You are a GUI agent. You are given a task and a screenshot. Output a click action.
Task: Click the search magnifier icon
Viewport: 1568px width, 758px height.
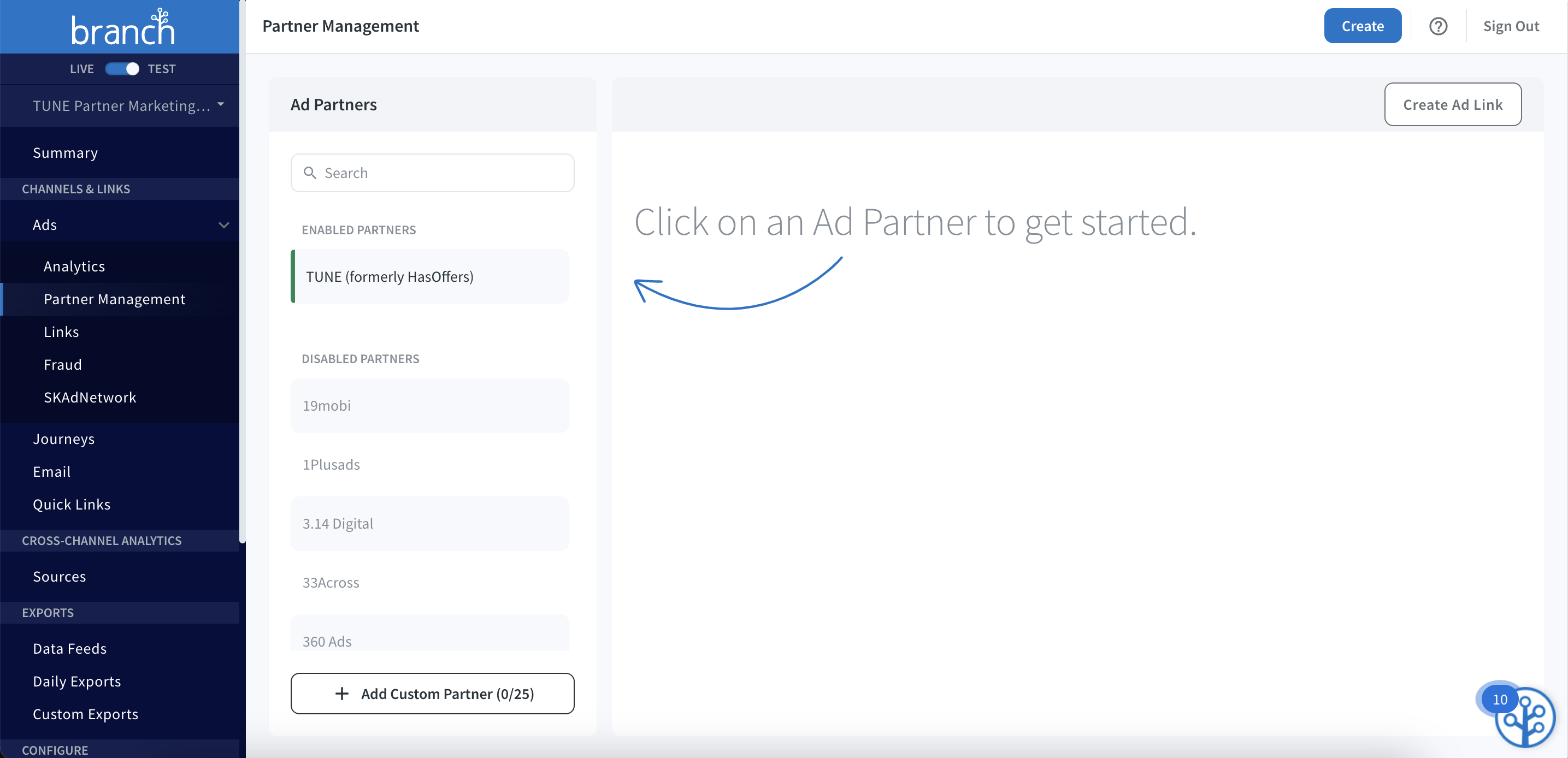(x=310, y=173)
